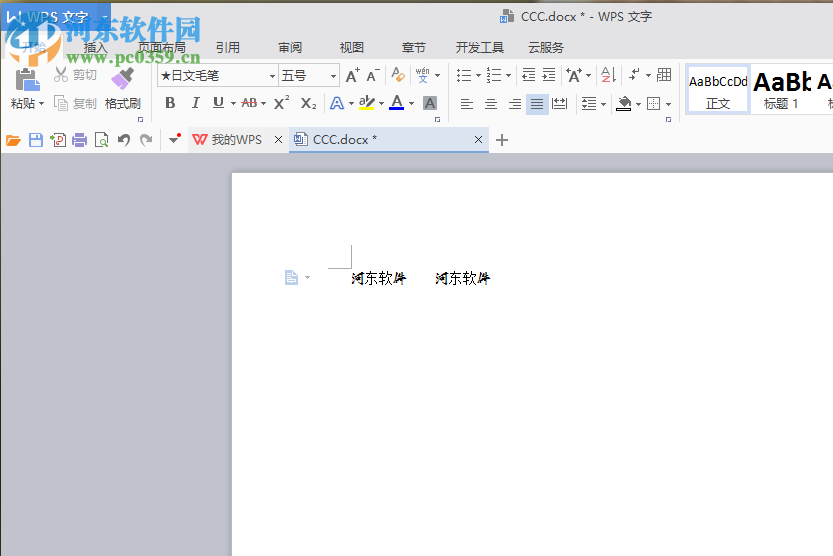The width and height of the screenshot is (833, 556).
Task: Toggle justified alignment
Action: 537,104
